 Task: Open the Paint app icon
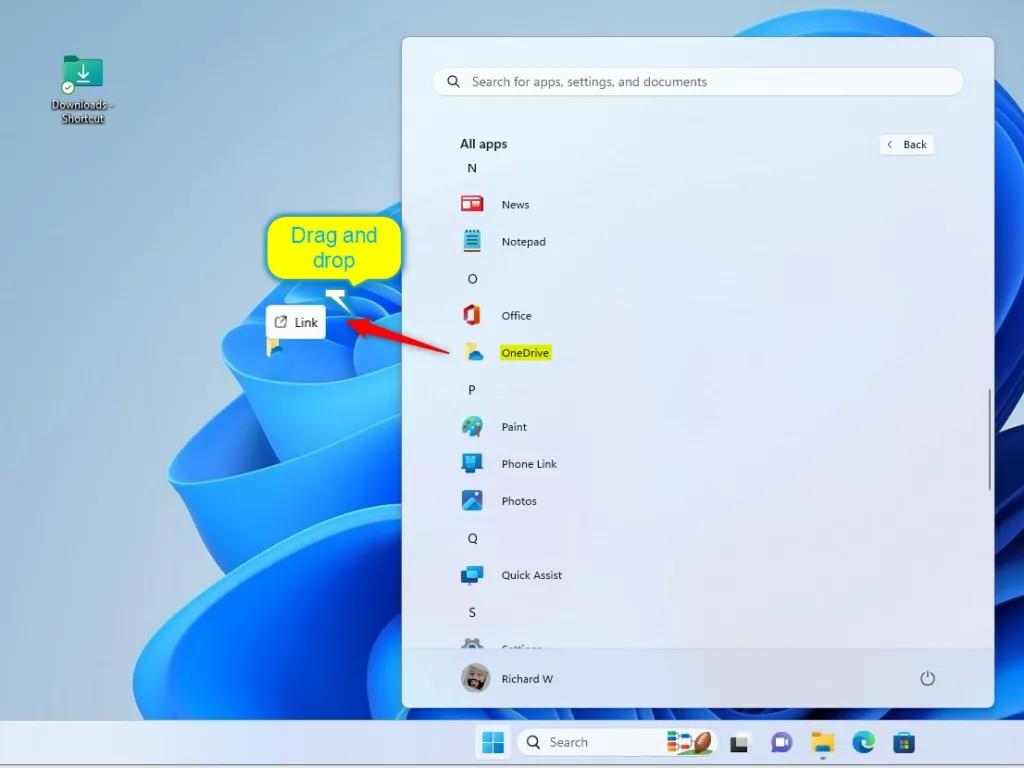pos(472,427)
